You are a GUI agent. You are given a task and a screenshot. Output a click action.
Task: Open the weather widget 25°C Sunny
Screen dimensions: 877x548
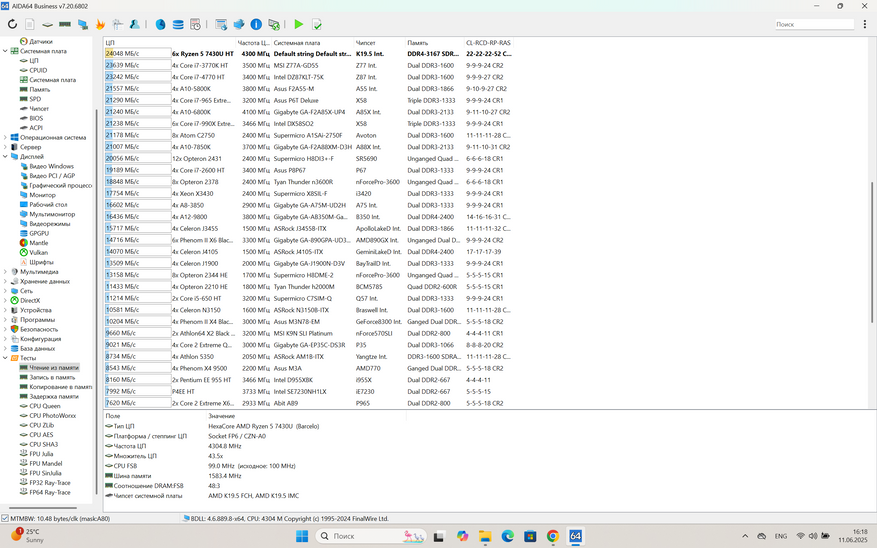coord(27,536)
